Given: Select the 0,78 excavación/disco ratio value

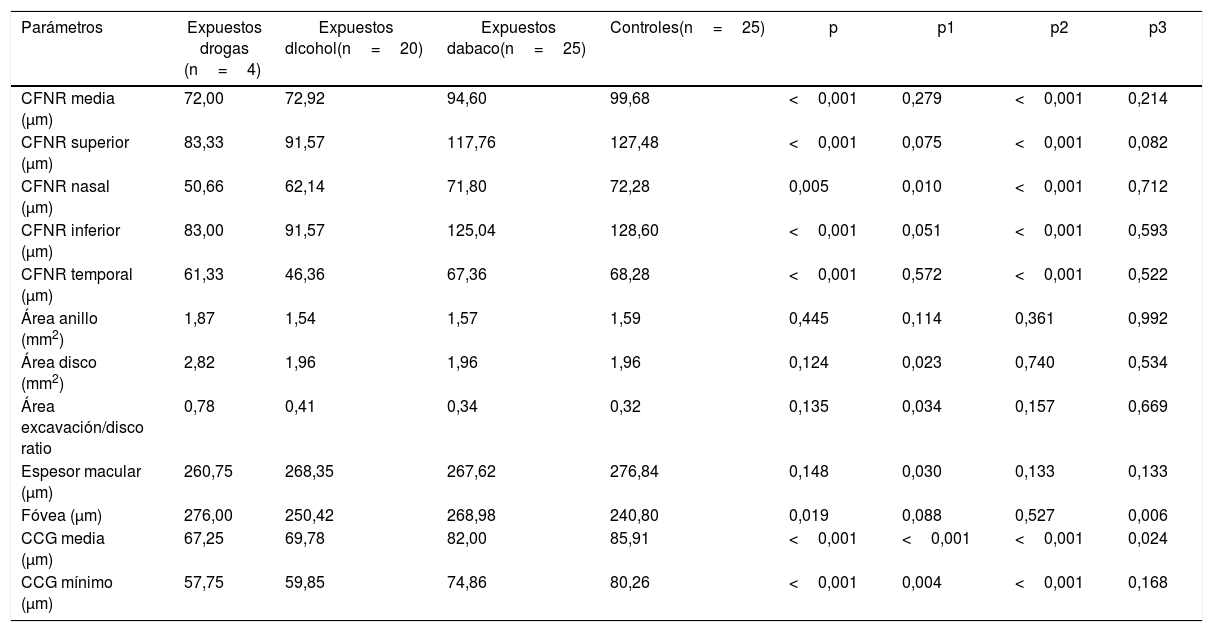Looking at the screenshot, I should 198,406.
